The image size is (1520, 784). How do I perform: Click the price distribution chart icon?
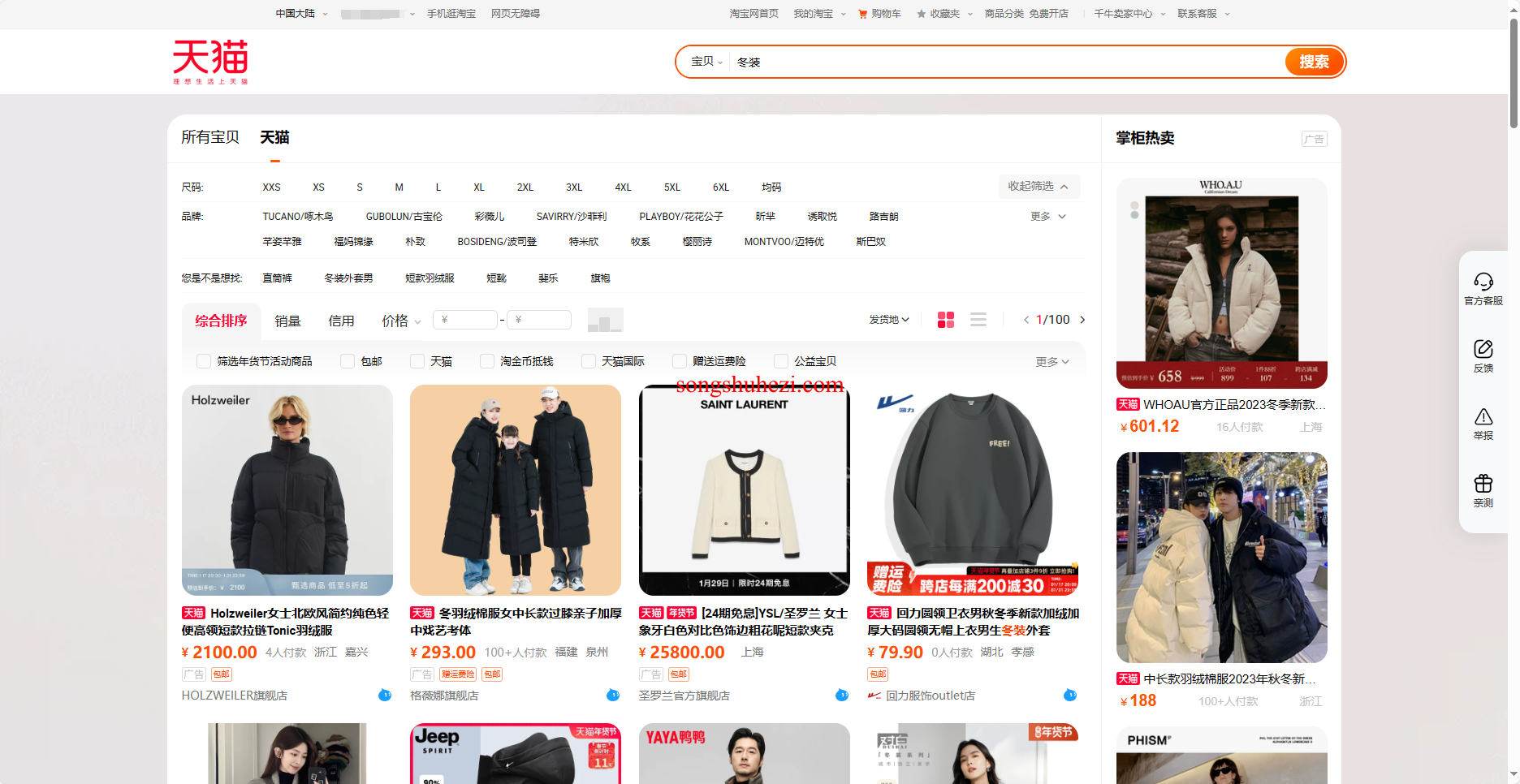click(x=605, y=320)
